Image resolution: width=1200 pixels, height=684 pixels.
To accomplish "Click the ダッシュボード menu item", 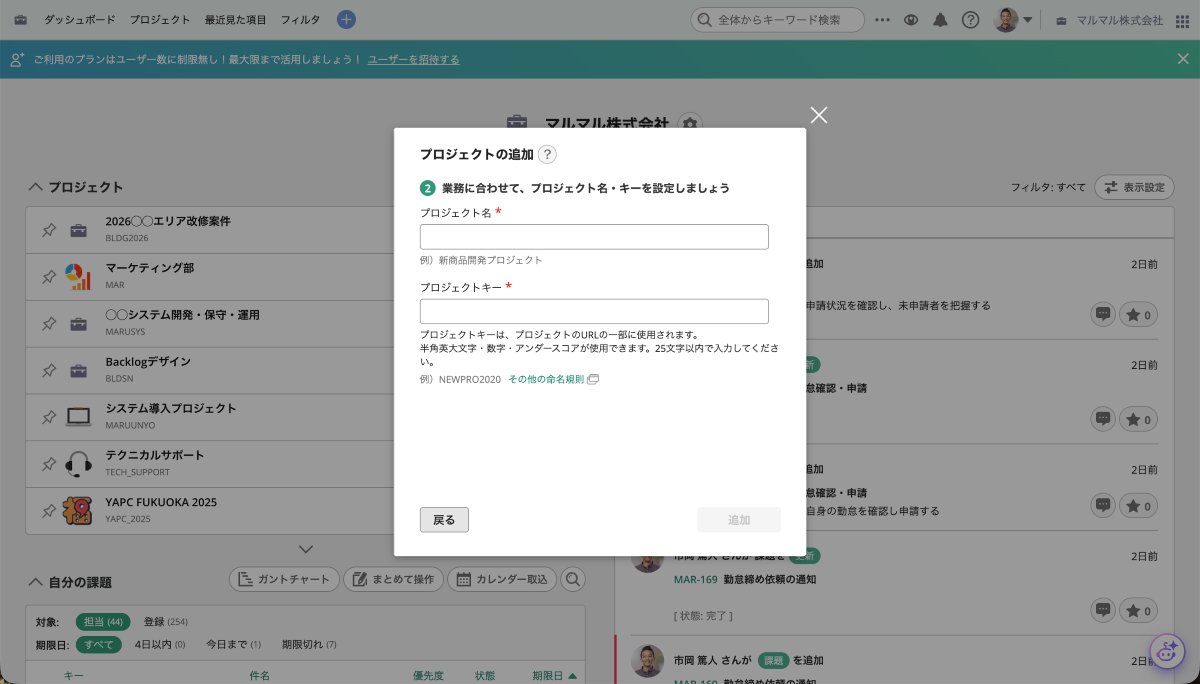I will pyautogui.click(x=80, y=20).
